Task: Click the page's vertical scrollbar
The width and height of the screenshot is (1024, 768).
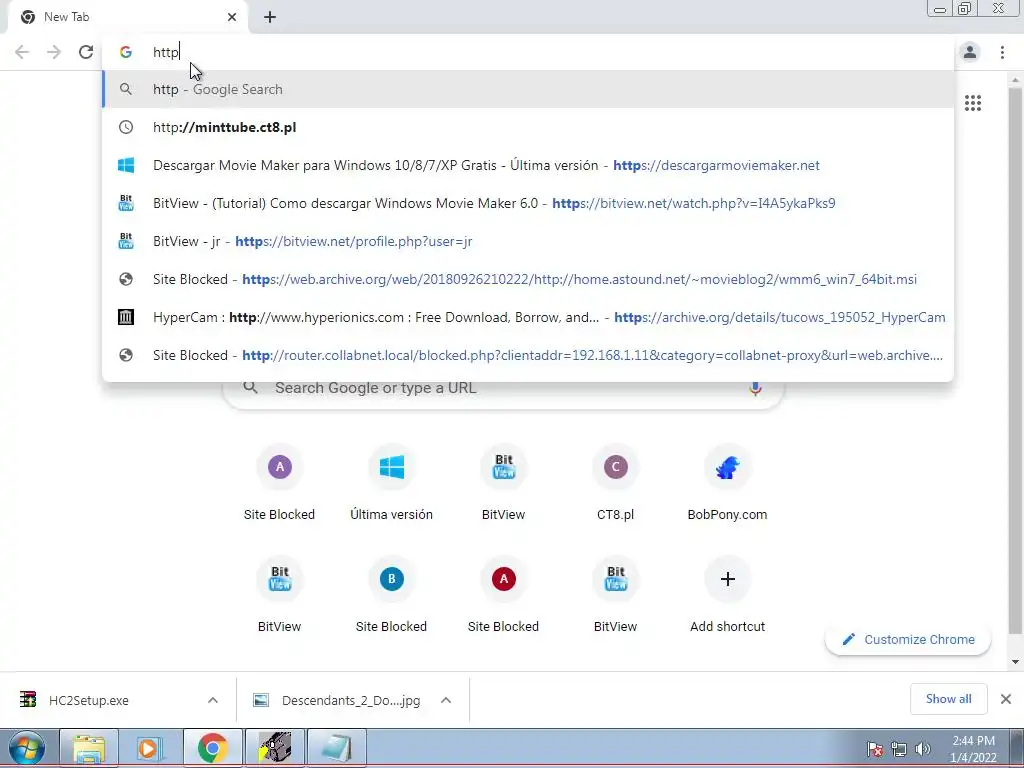Action: click(x=1015, y=359)
